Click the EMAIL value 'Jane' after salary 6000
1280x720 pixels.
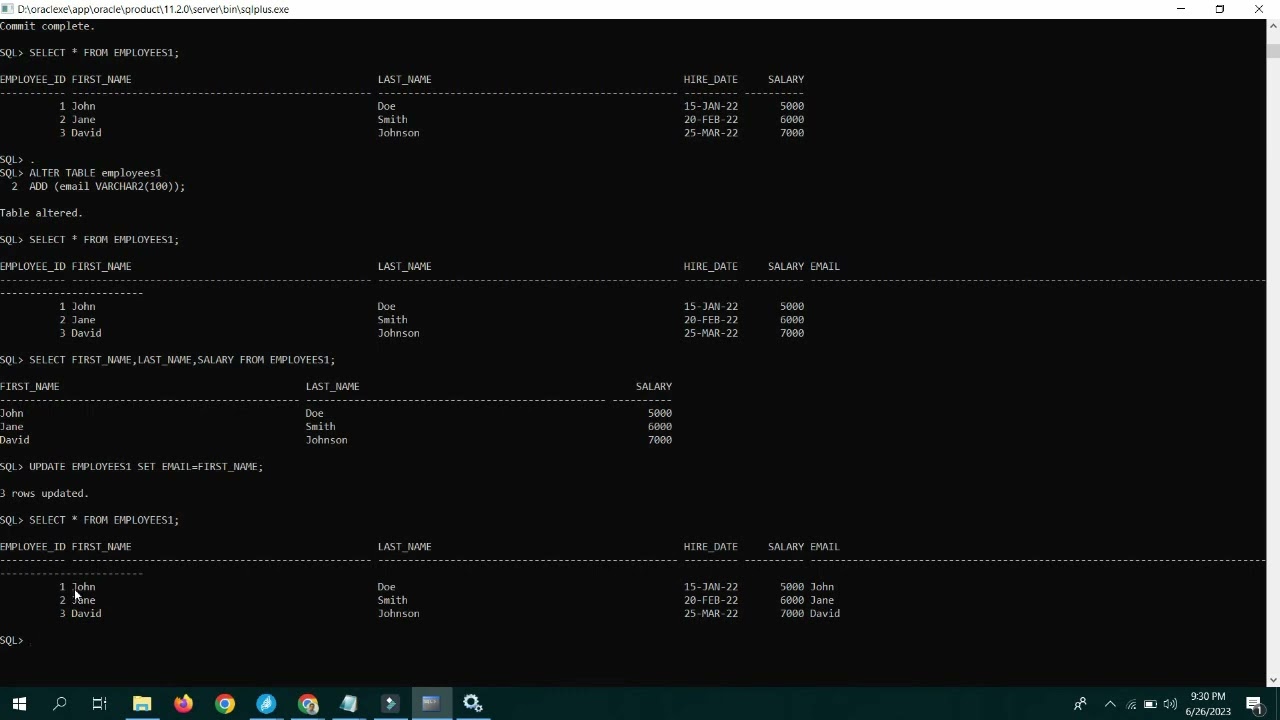(822, 600)
